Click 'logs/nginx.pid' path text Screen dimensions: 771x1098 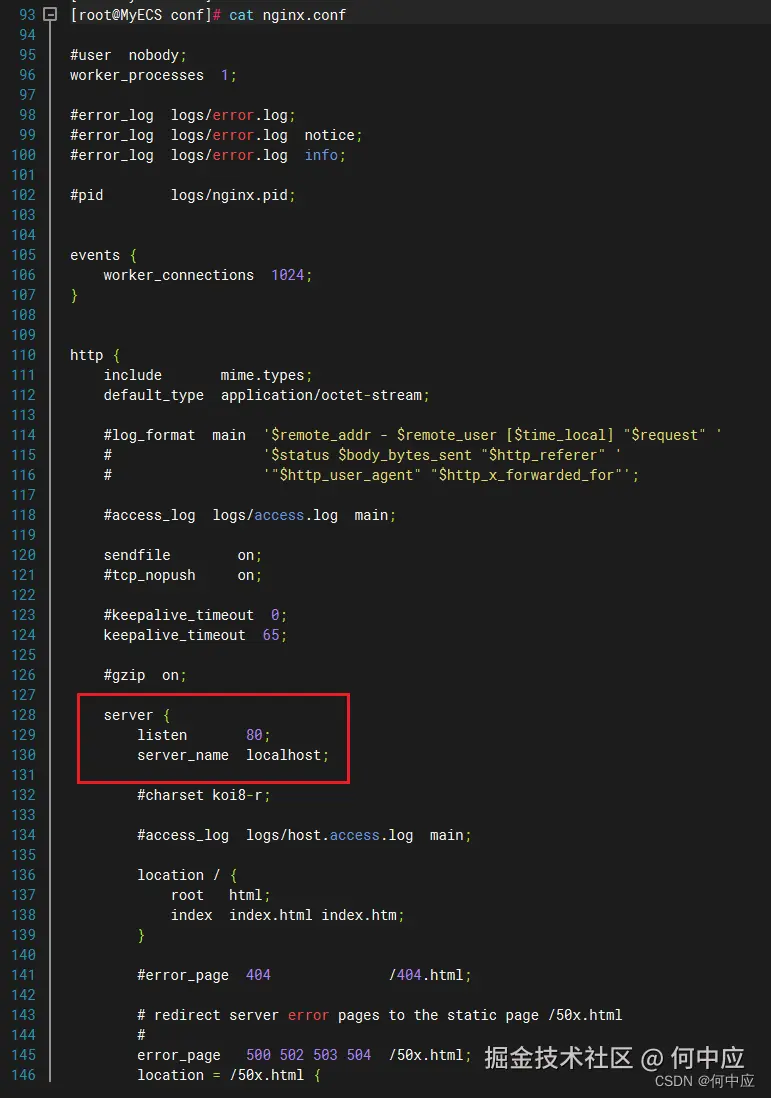click(229, 195)
